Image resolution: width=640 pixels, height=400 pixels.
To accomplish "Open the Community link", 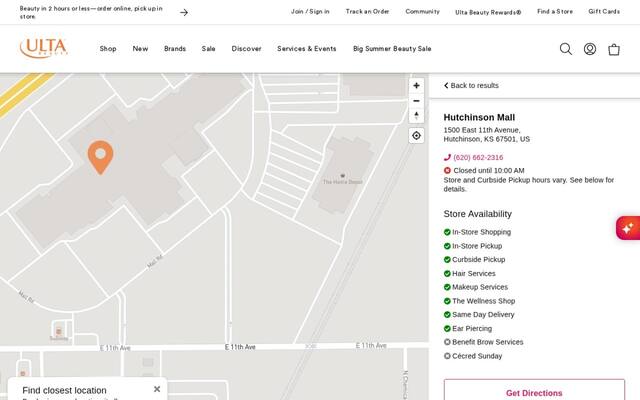I will [422, 11].
